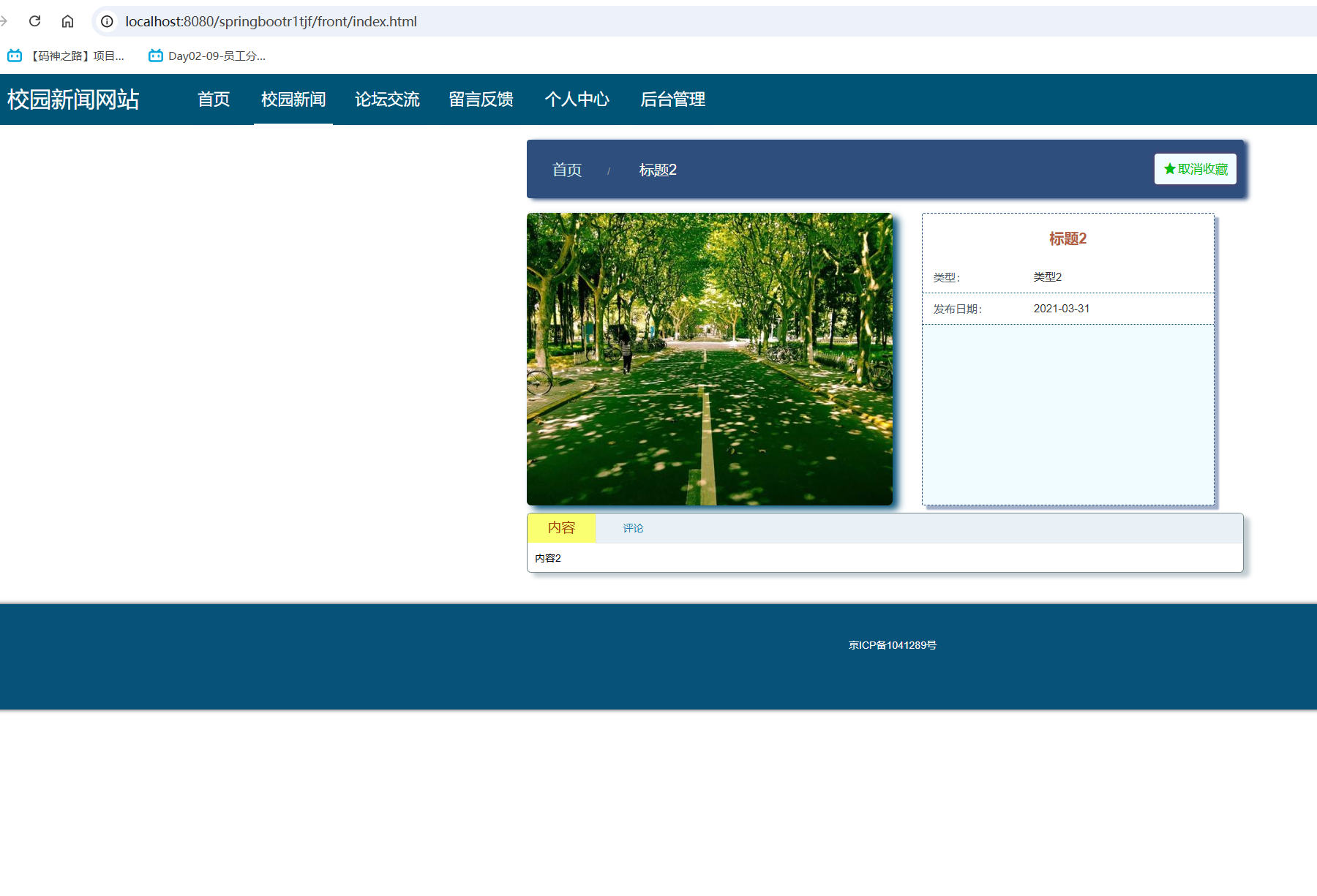The height and width of the screenshot is (896, 1317).
Task: Open 首页 in the navigation bar
Action: [x=214, y=99]
